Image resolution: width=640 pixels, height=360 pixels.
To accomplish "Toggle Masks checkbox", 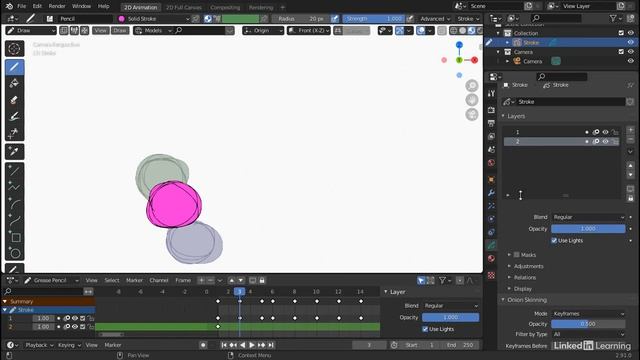I will tap(517, 255).
